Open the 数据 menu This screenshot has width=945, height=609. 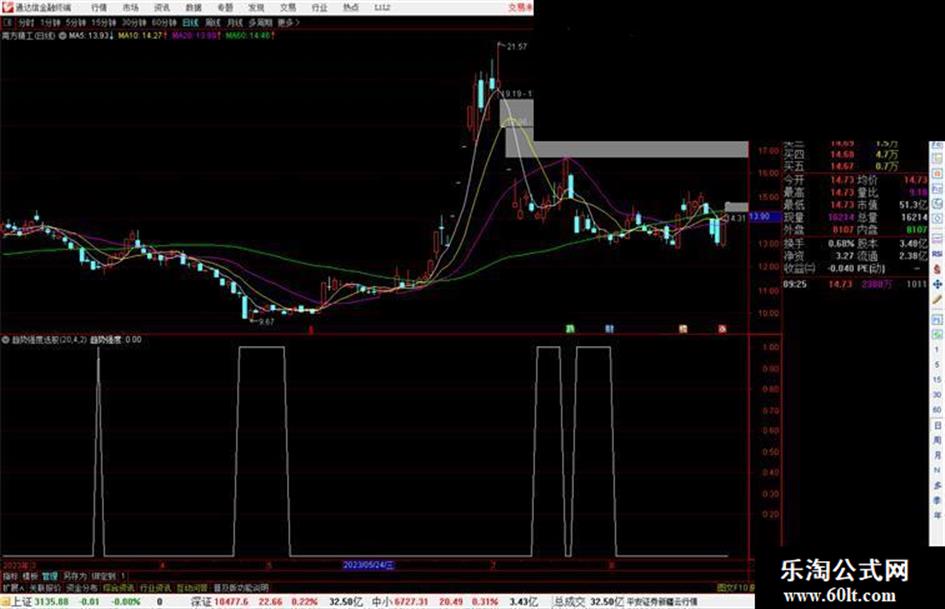click(193, 7)
